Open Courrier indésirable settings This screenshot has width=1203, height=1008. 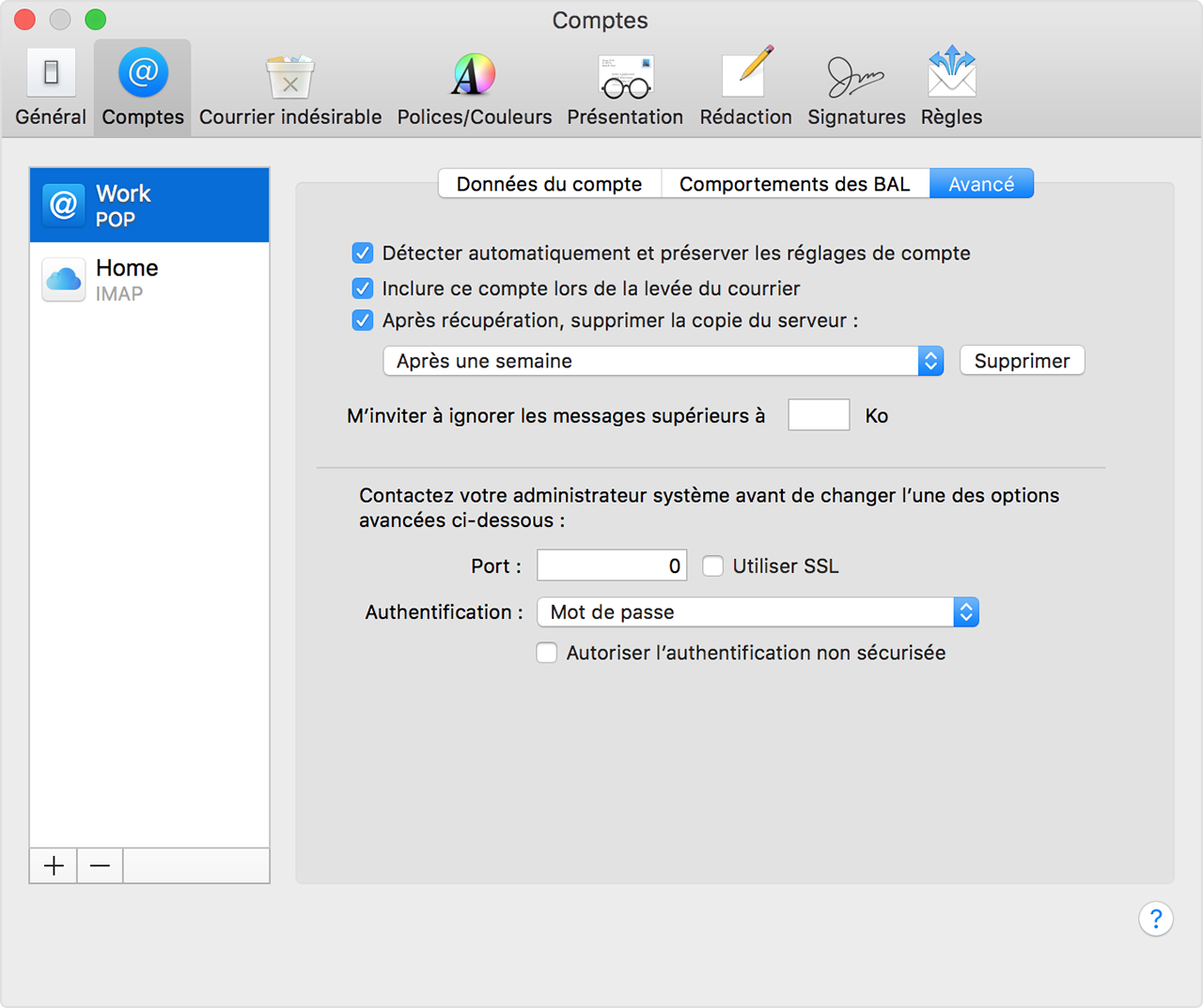pos(289,86)
